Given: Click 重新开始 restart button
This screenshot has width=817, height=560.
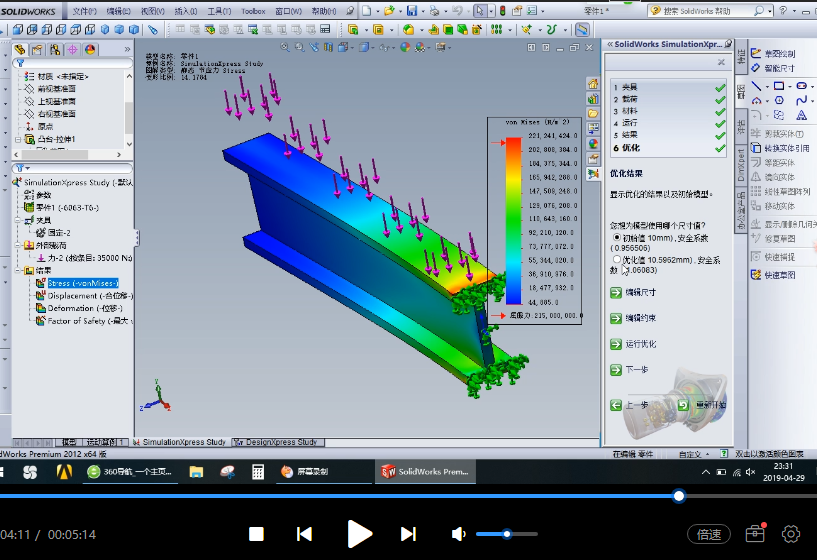Looking at the screenshot, I should click(702, 405).
